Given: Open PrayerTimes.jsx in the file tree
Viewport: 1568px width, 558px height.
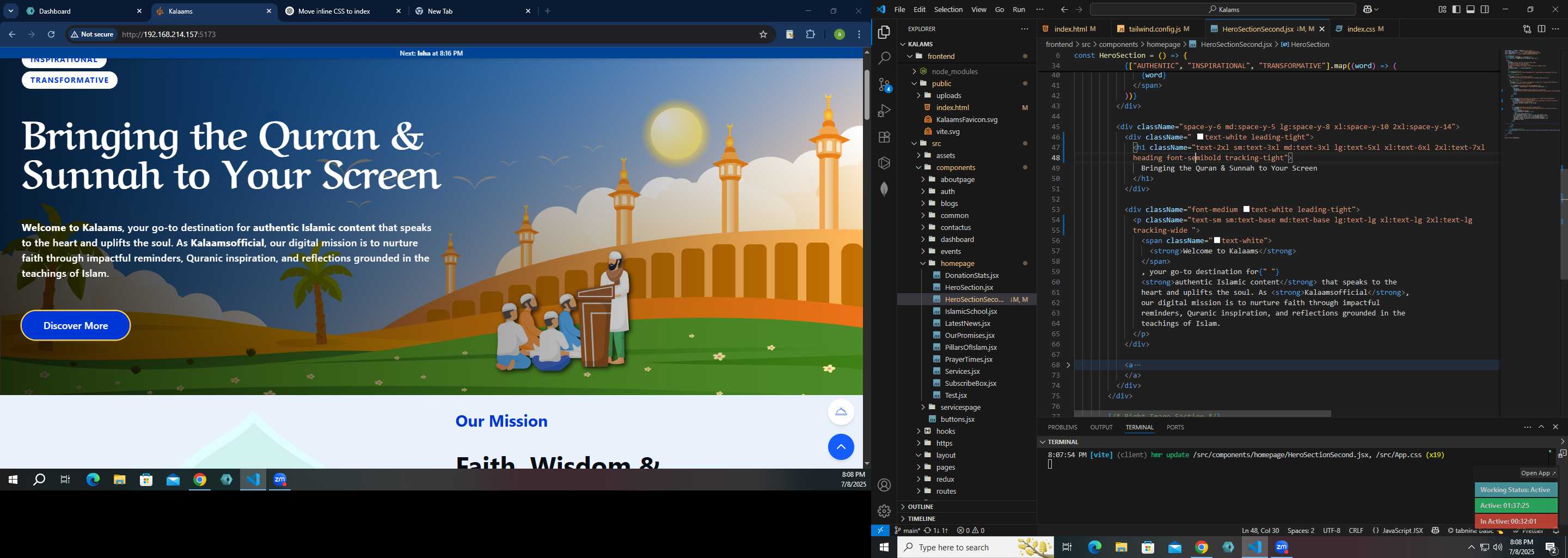Looking at the screenshot, I should tap(968, 360).
